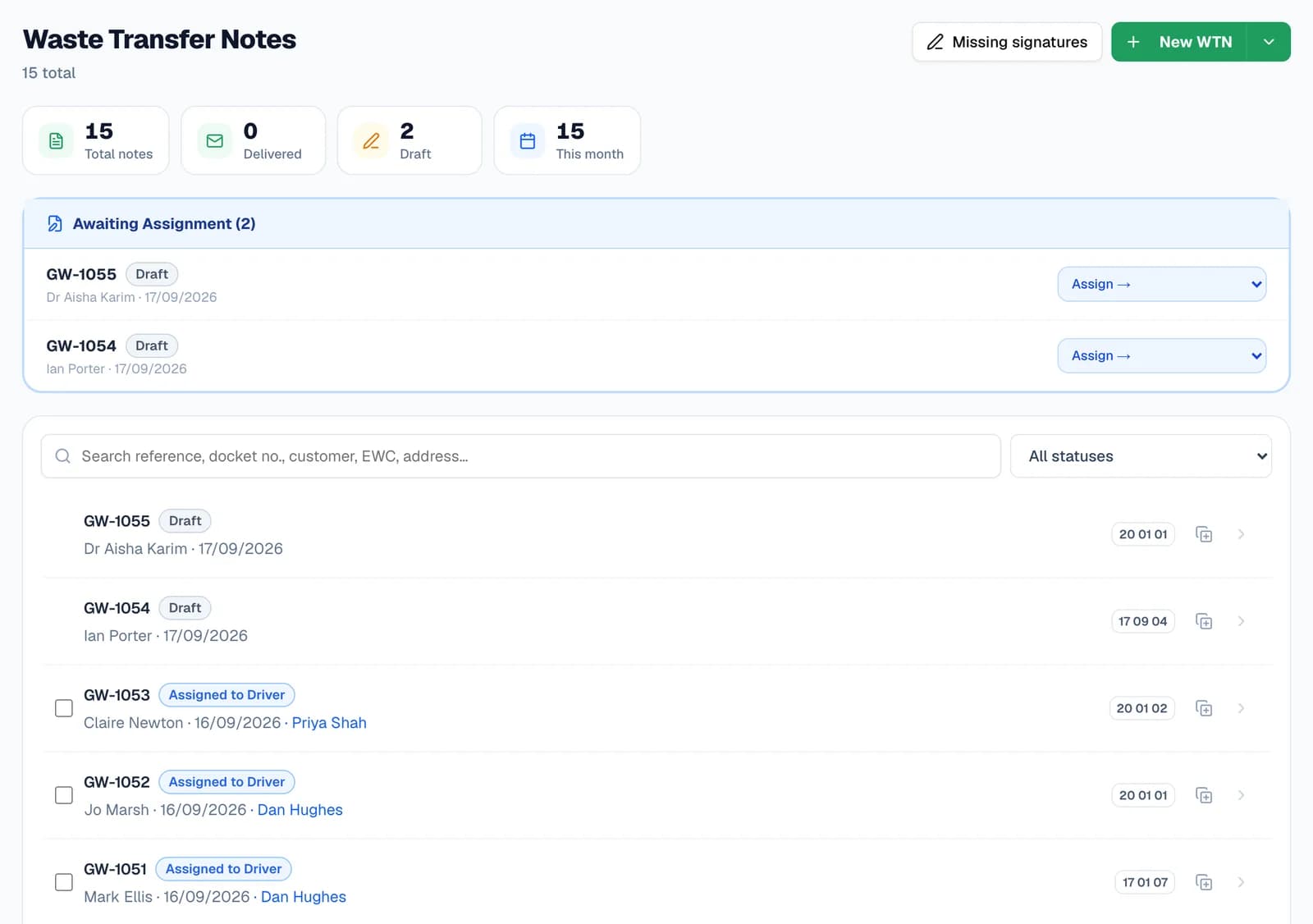Click the duplicate icon for GW-1054 row
Viewport: 1313px width, 924px height.
pyautogui.click(x=1204, y=621)
